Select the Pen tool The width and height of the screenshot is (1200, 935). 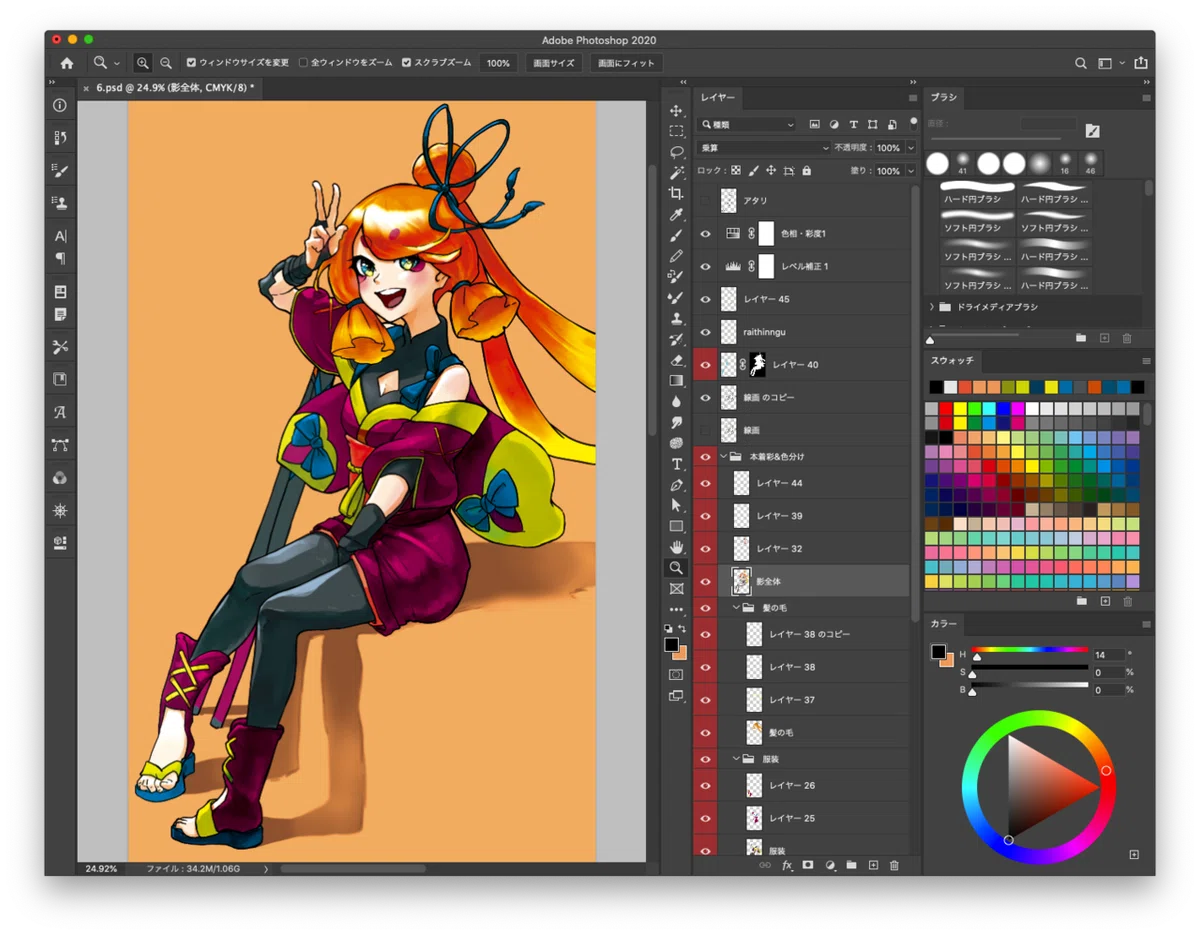pyautogui.click(x=677, y=485)
